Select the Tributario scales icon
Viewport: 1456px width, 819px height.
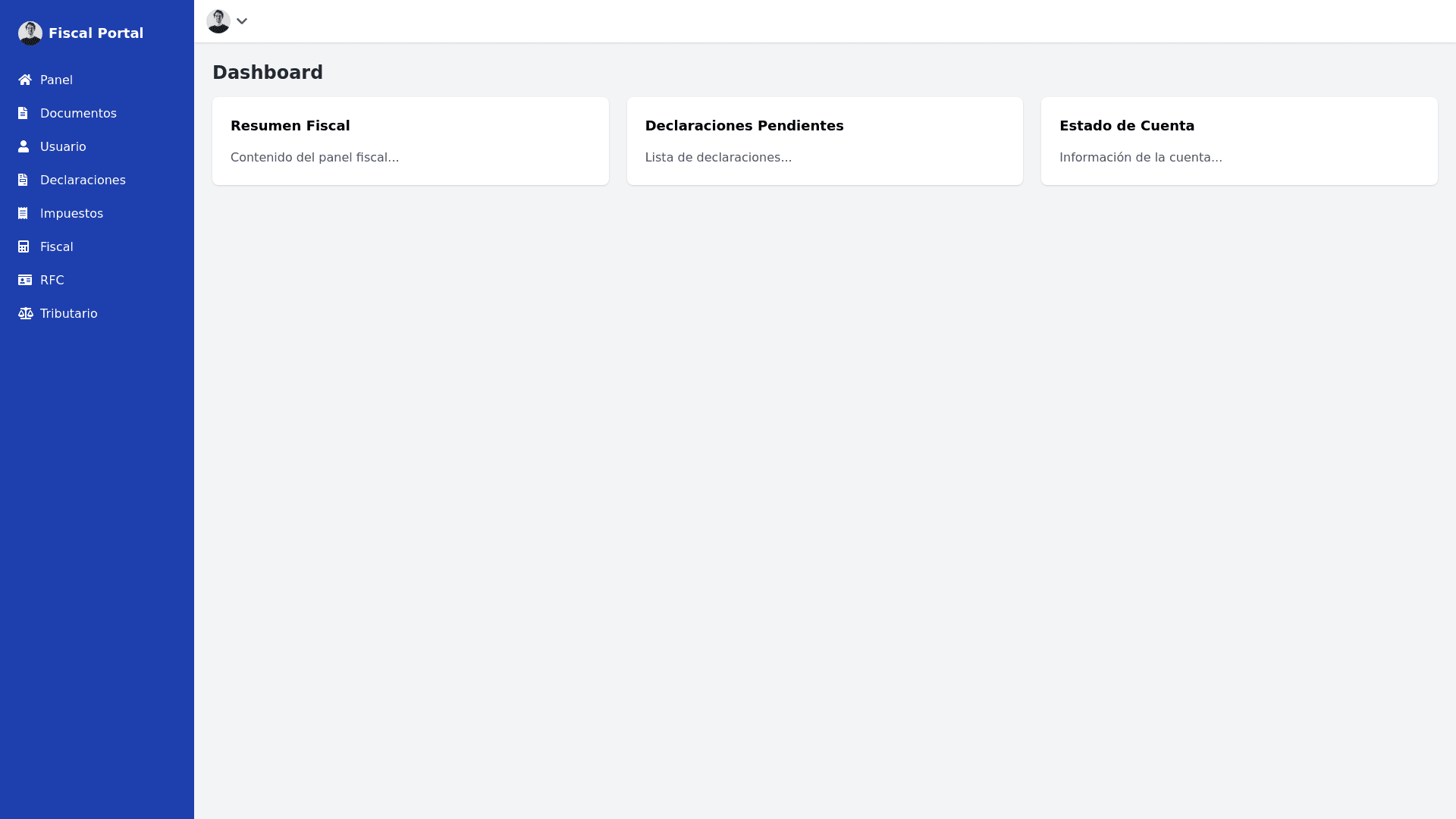click(24, 313)
